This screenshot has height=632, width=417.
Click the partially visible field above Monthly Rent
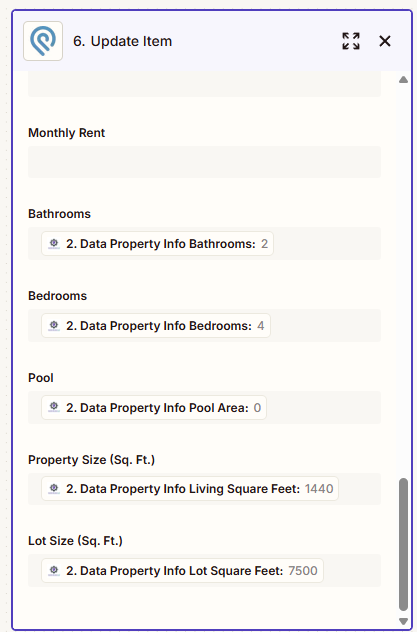click(204, 84)
